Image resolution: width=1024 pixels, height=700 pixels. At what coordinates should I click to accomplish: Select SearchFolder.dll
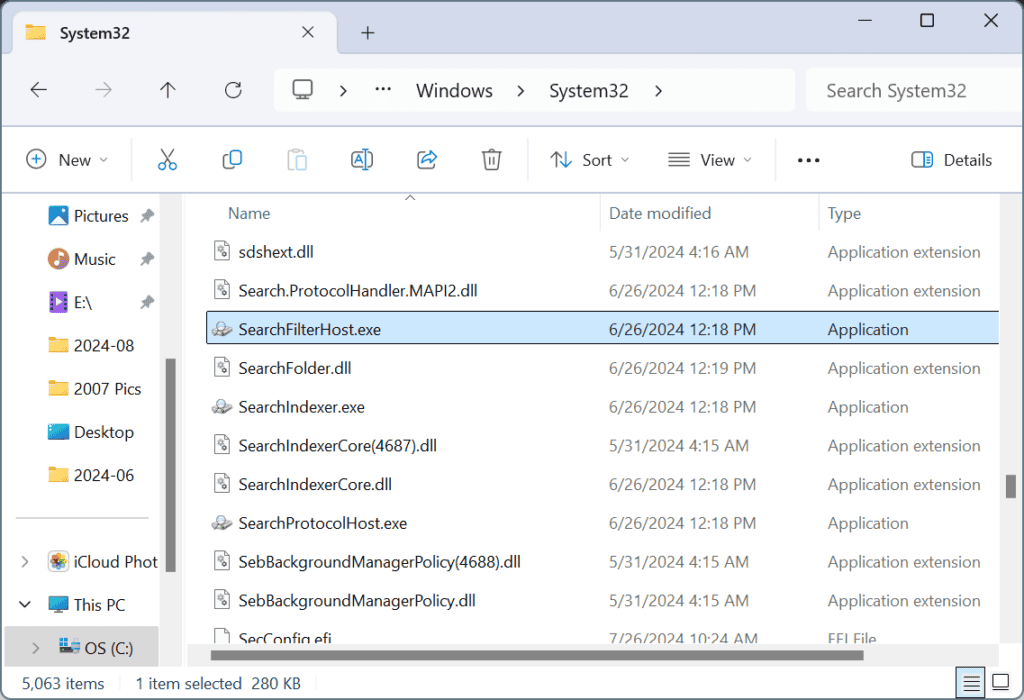(295, 368)
